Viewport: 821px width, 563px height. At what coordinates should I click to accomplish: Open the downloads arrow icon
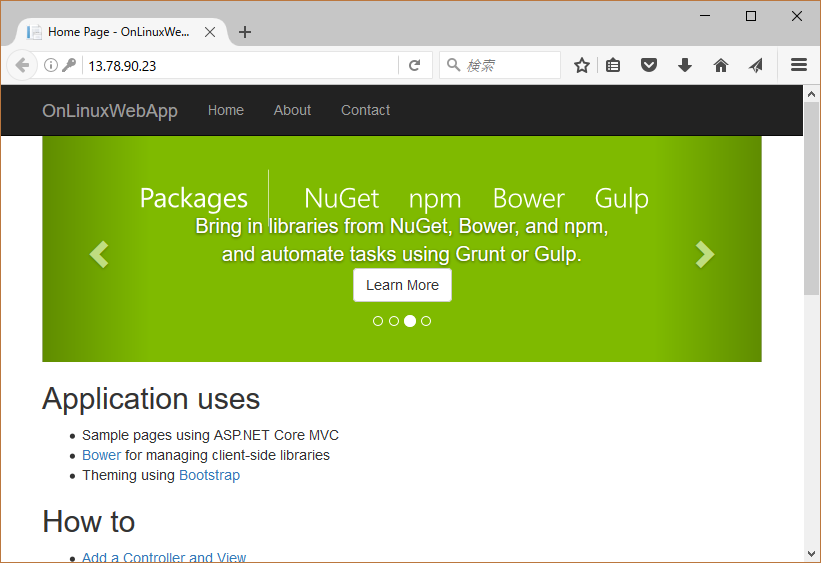point(685,65)
